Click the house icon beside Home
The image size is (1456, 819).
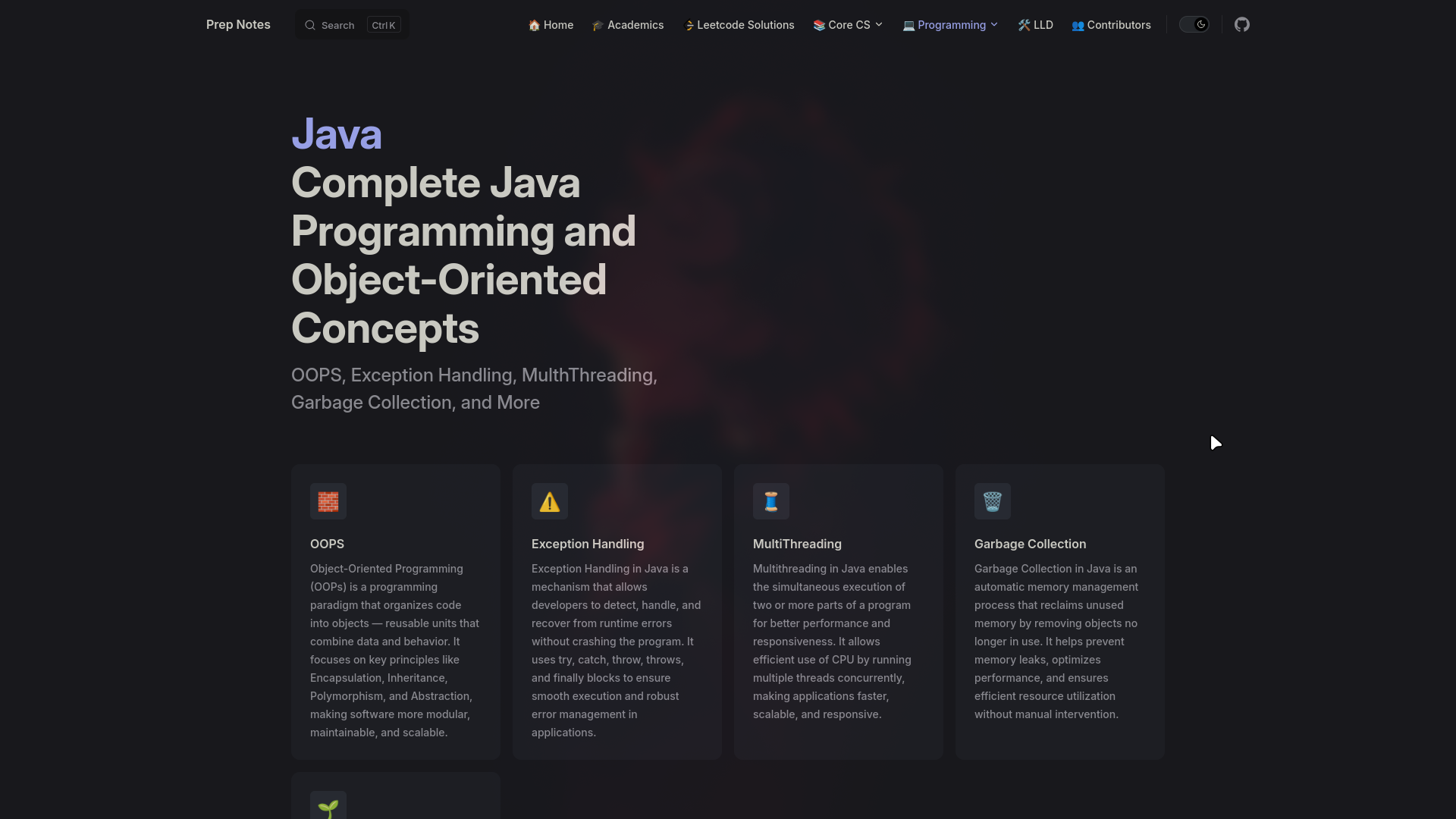point(534,25)
